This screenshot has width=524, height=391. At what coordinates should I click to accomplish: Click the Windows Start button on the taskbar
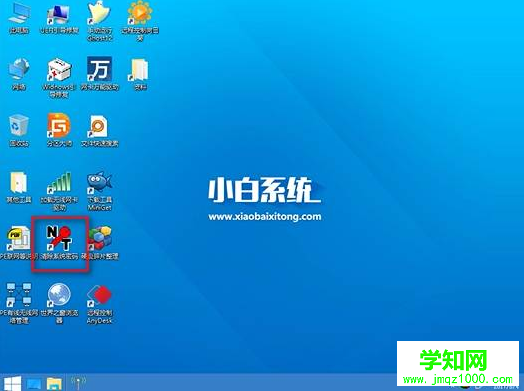click(x=13, y=383)
